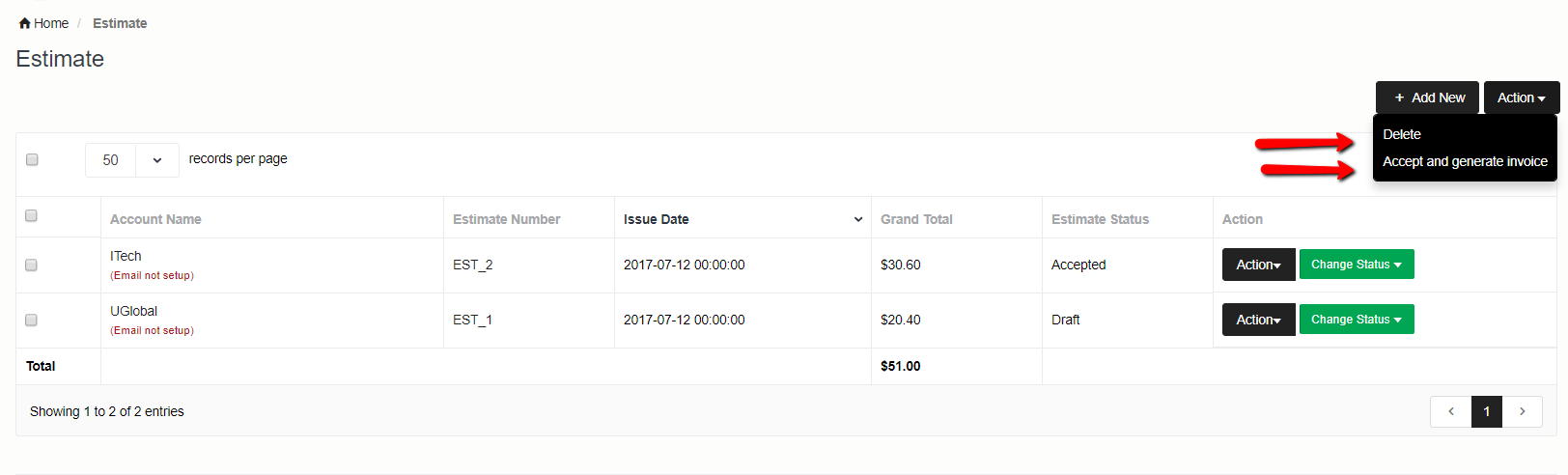1568x475 pixels.
Task: Click the previous page arrow icon
Action: 1450,411
